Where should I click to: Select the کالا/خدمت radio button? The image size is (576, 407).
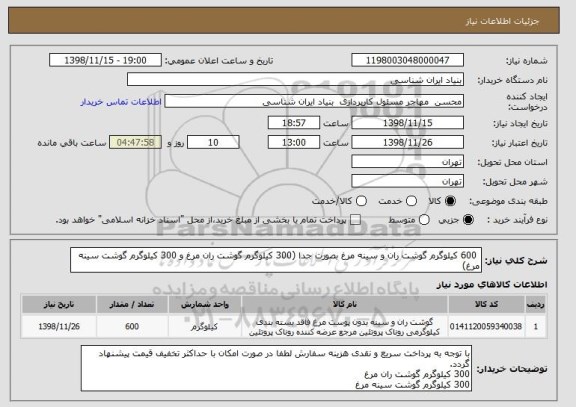pyautogui.click(x=361, y=201)
